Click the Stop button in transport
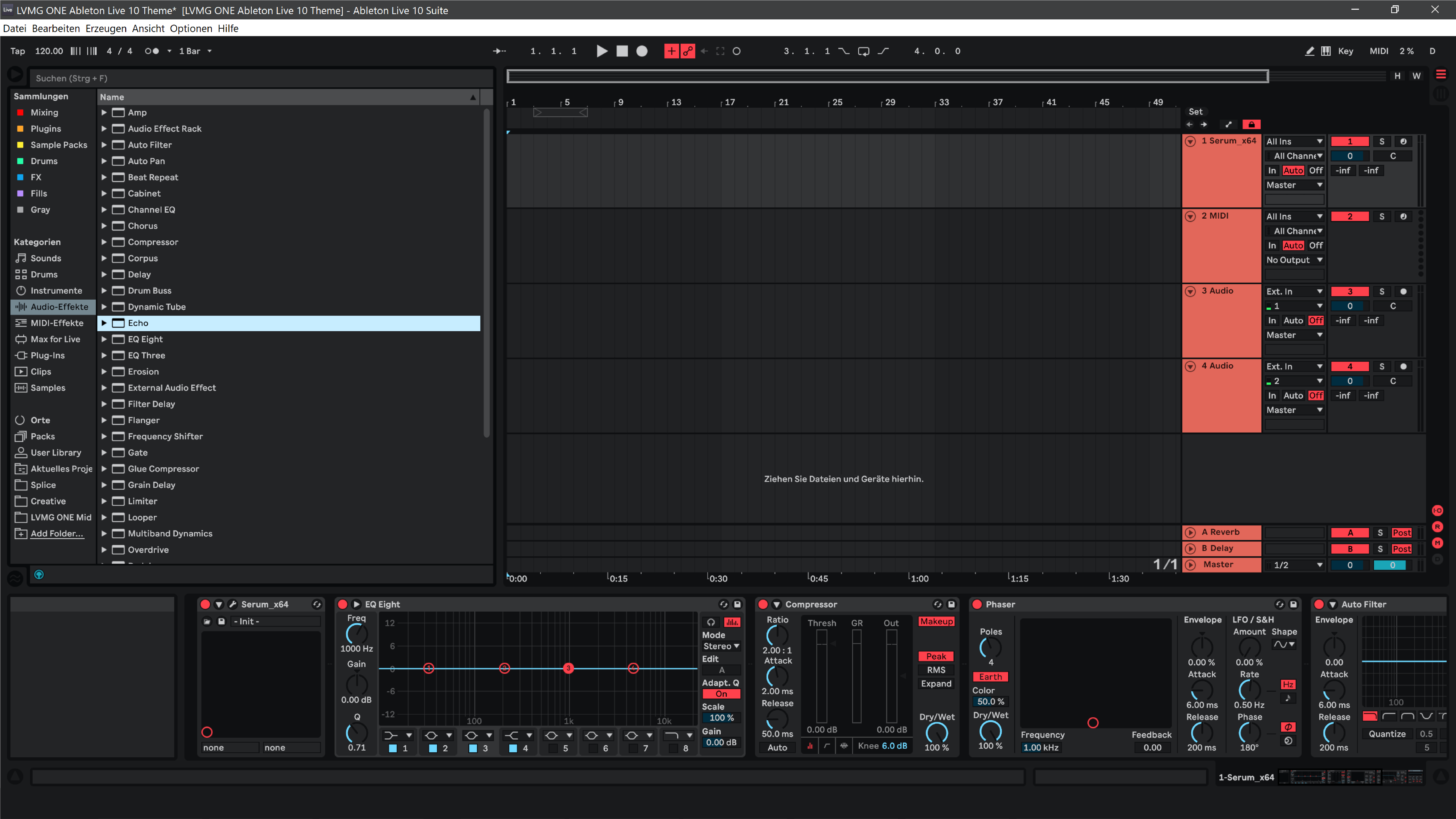Image resolution: width=1456 pixels, height=819 pixels. point(622,51)
